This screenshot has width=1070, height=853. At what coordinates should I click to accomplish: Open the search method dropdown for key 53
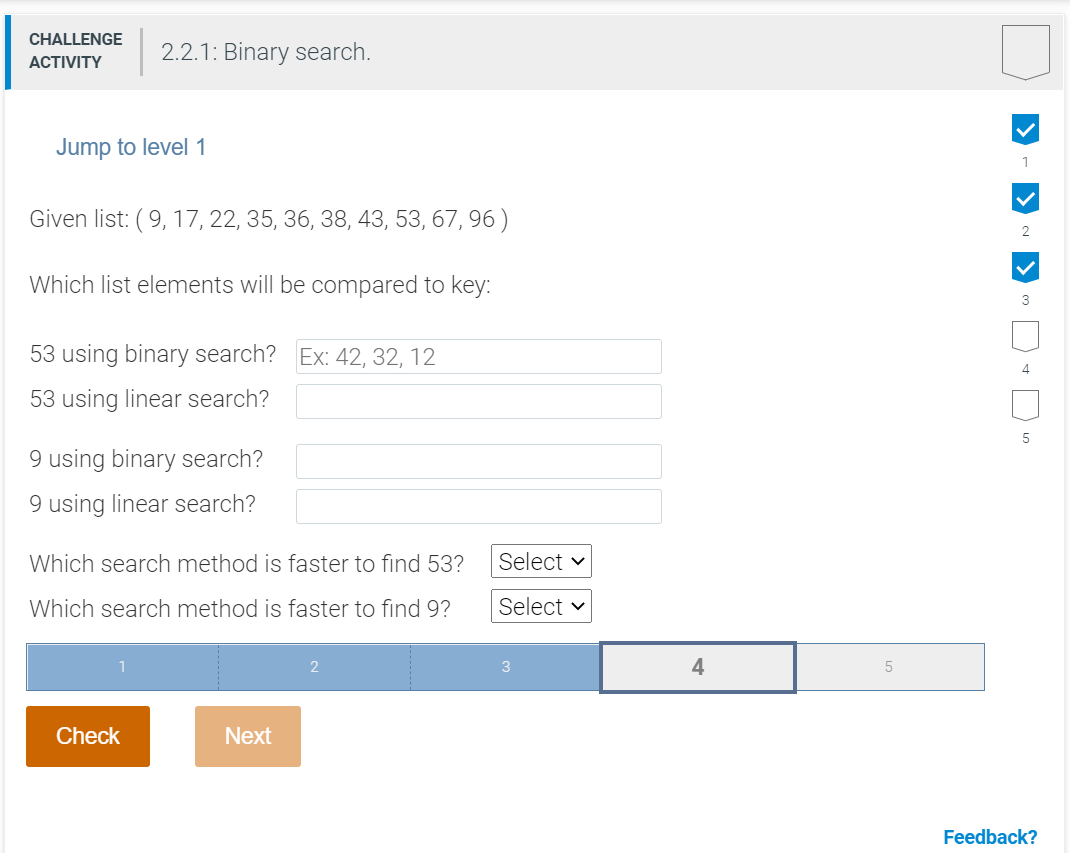click(x=541, y=561)
